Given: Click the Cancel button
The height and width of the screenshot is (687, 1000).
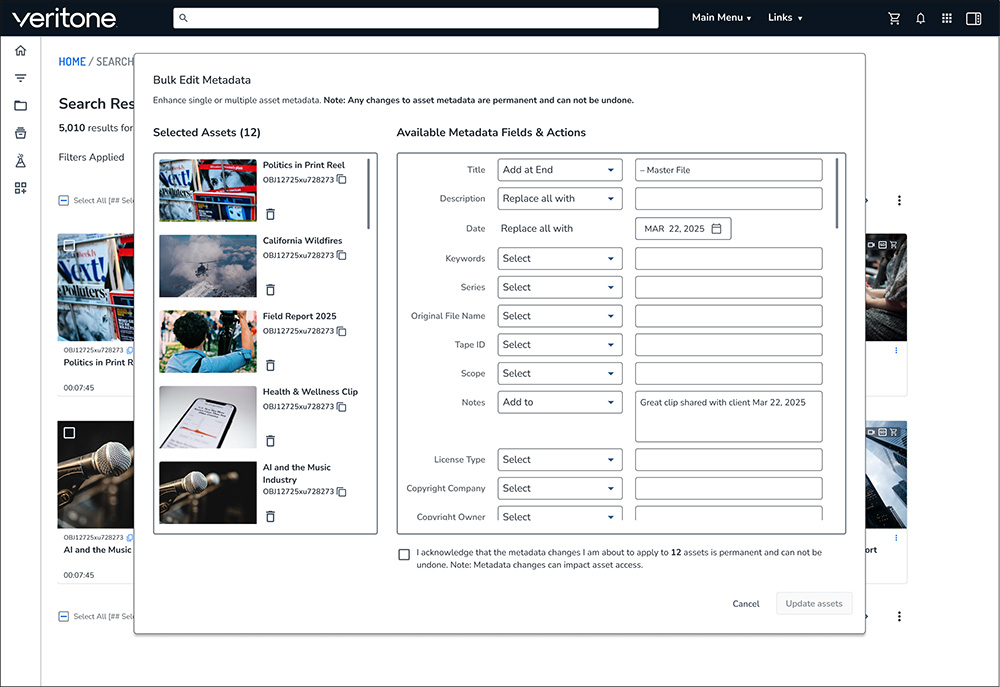Looking at the screenshot, I should [746, 603].
